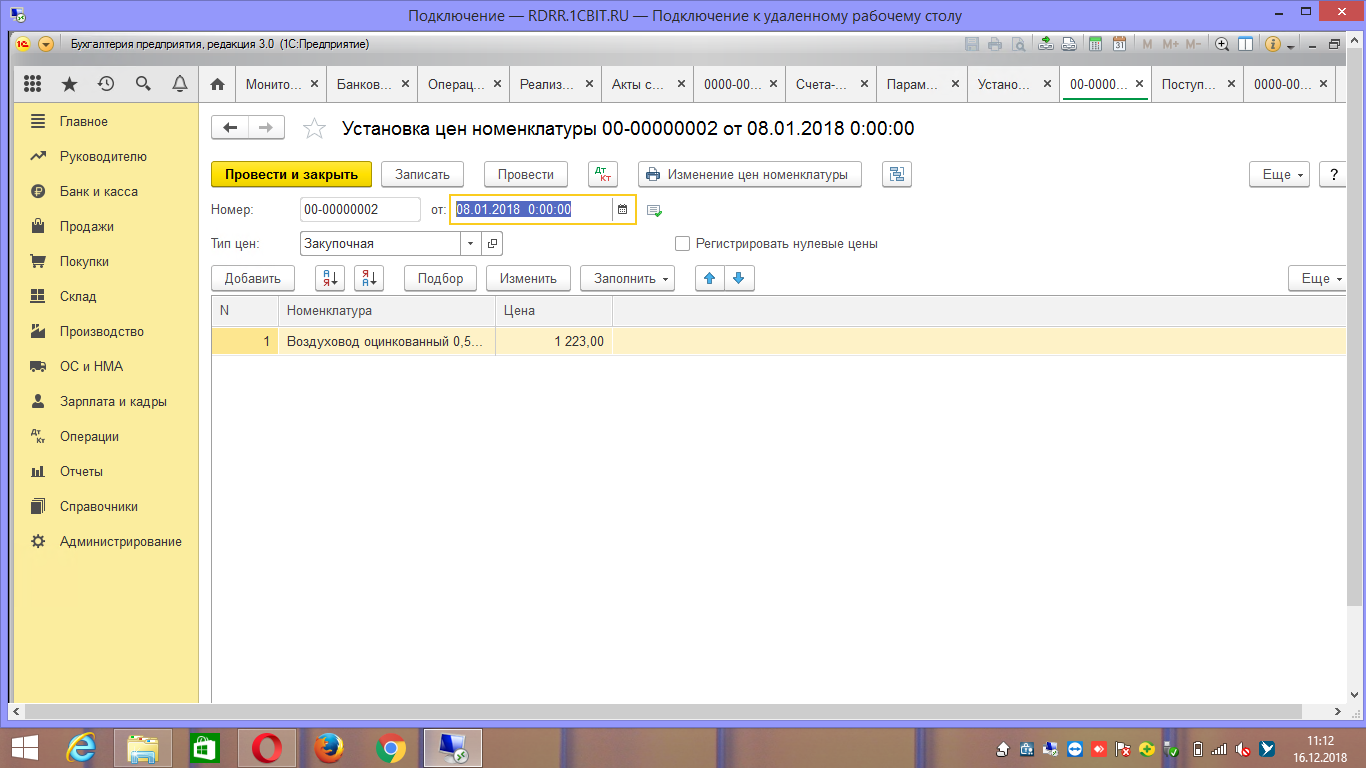Add document to favorites star
The height and width of the screenshot is (768, 1366).
[x=314, y=128]
